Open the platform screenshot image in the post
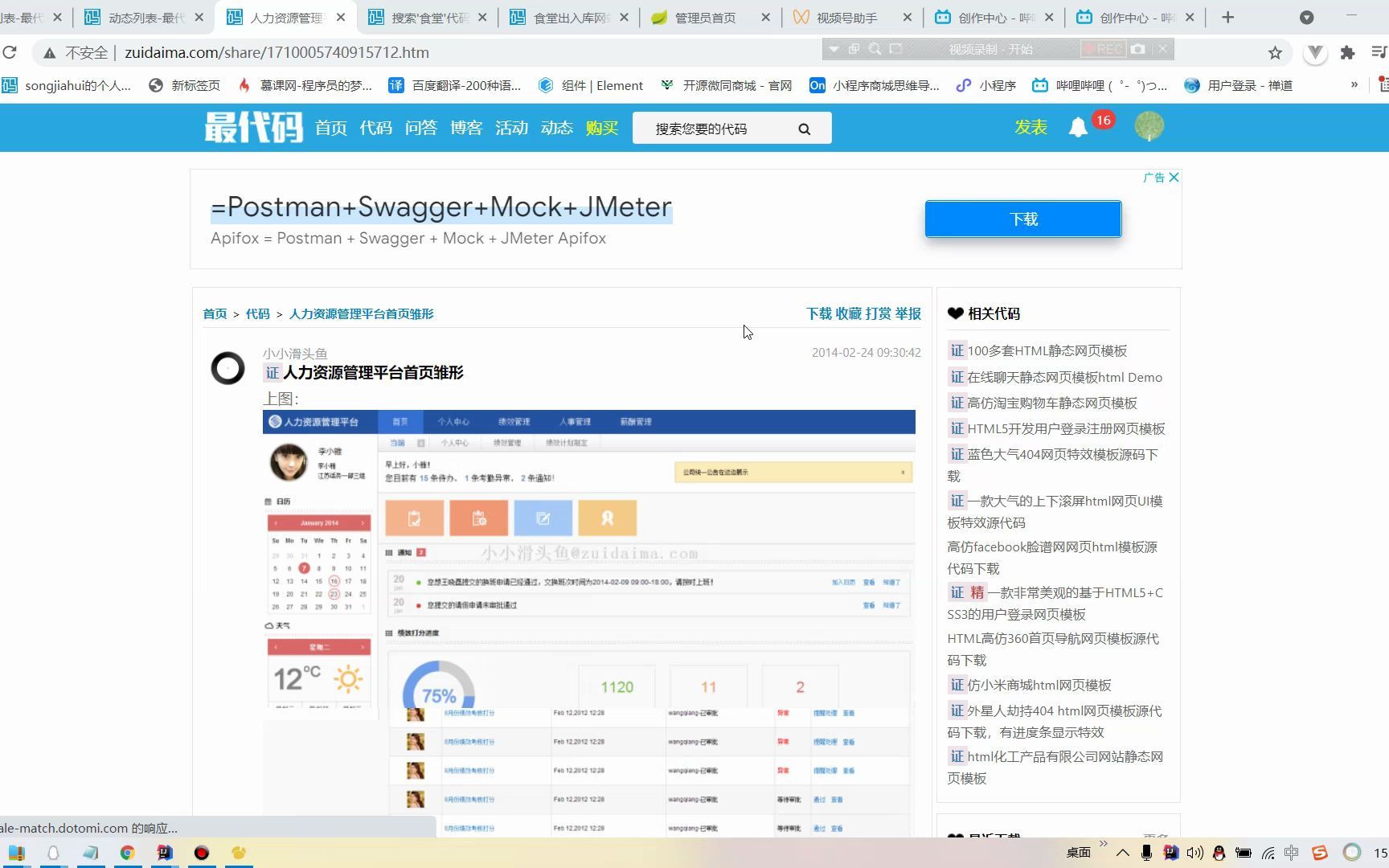Viewport: 1389px width, 868px height. point(588,623)
